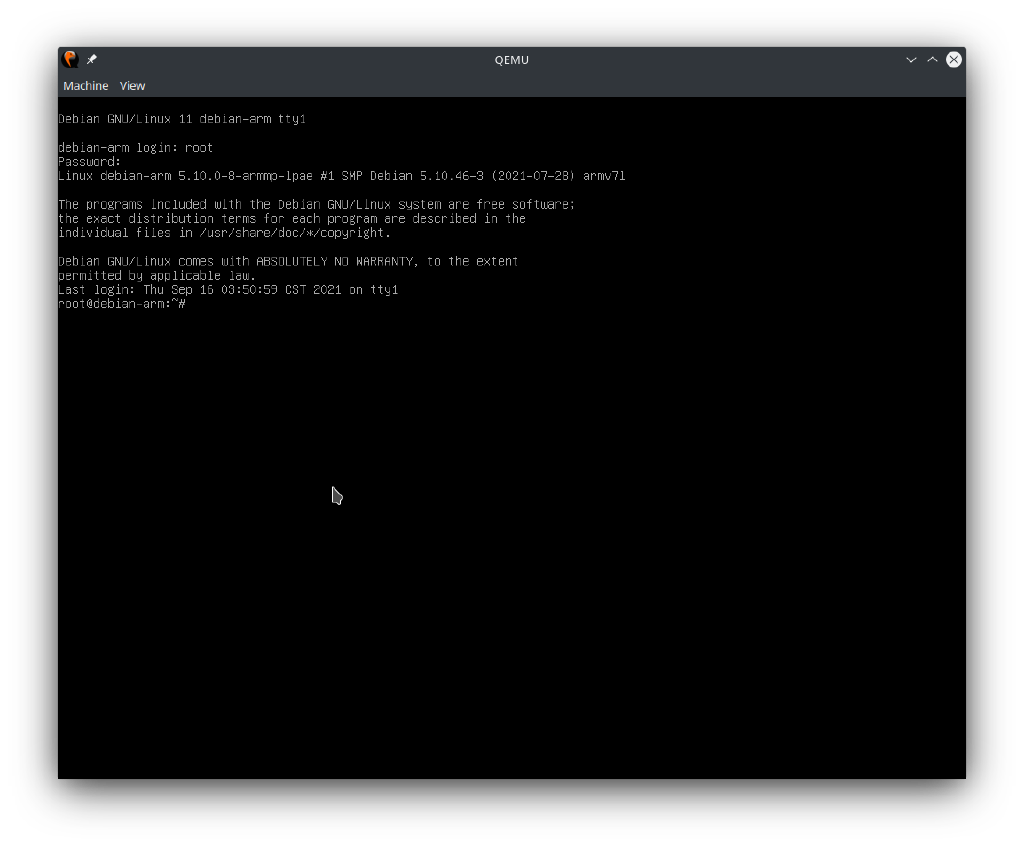Click the Last login timestamp line
1024x847 pixels.
[x=228, y=289]
